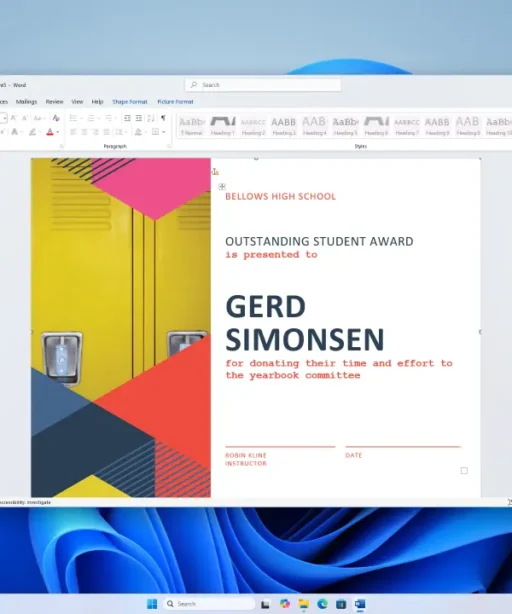Click GERD SIMONSEN name text
This screenshot has height=614, width=512.
tap(305, 323)
